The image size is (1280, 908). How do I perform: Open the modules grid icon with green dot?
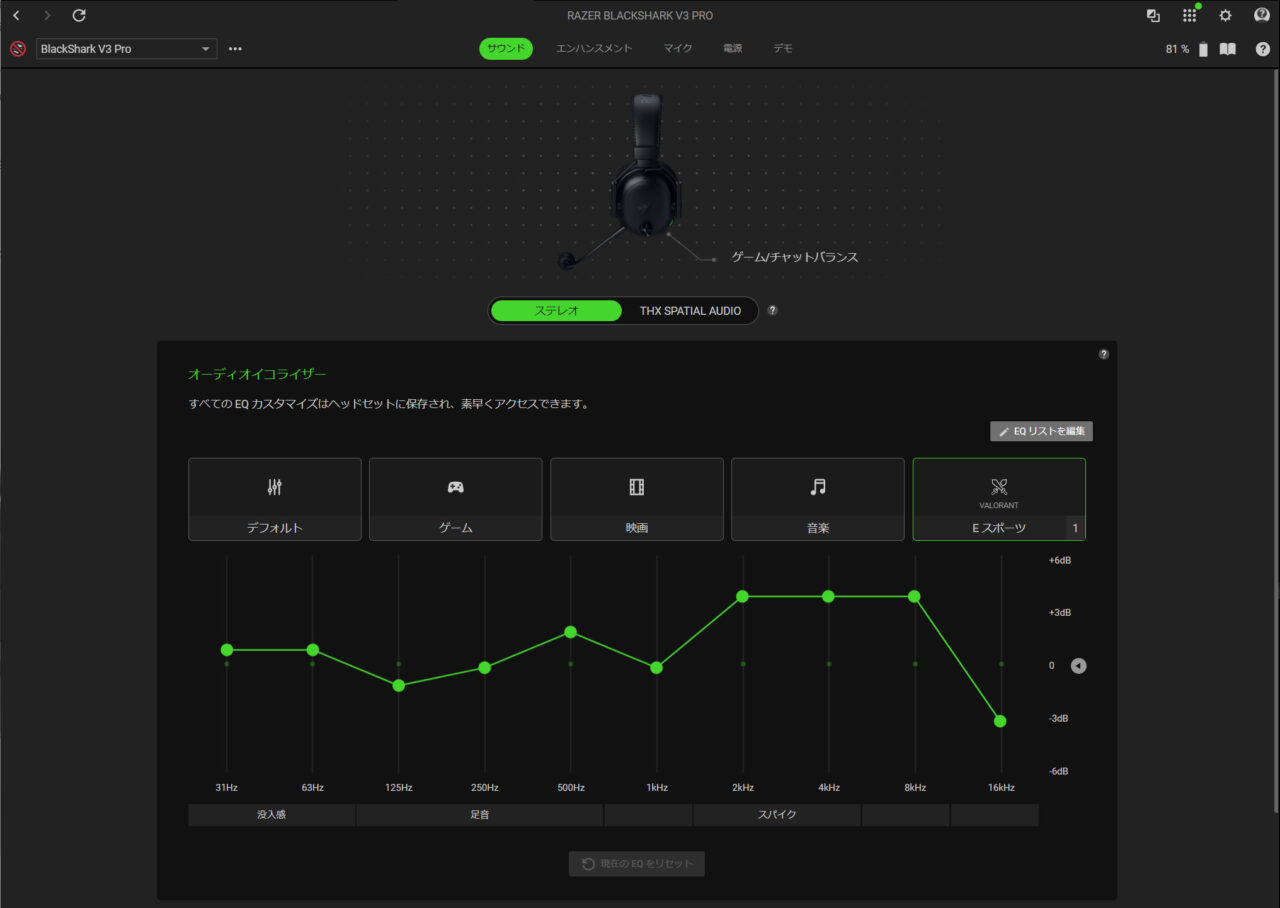click(1189, 16)
